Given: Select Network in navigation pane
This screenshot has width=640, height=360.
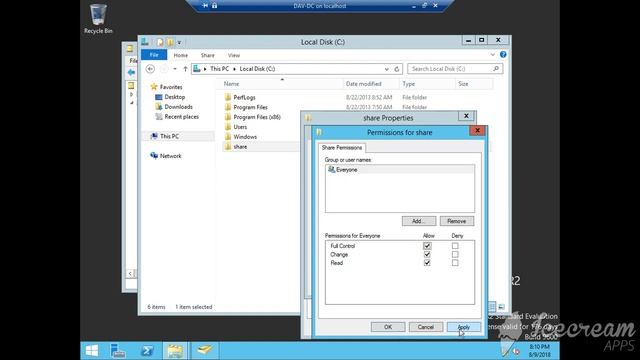Looking at the screenshot, I should (171, 156).
